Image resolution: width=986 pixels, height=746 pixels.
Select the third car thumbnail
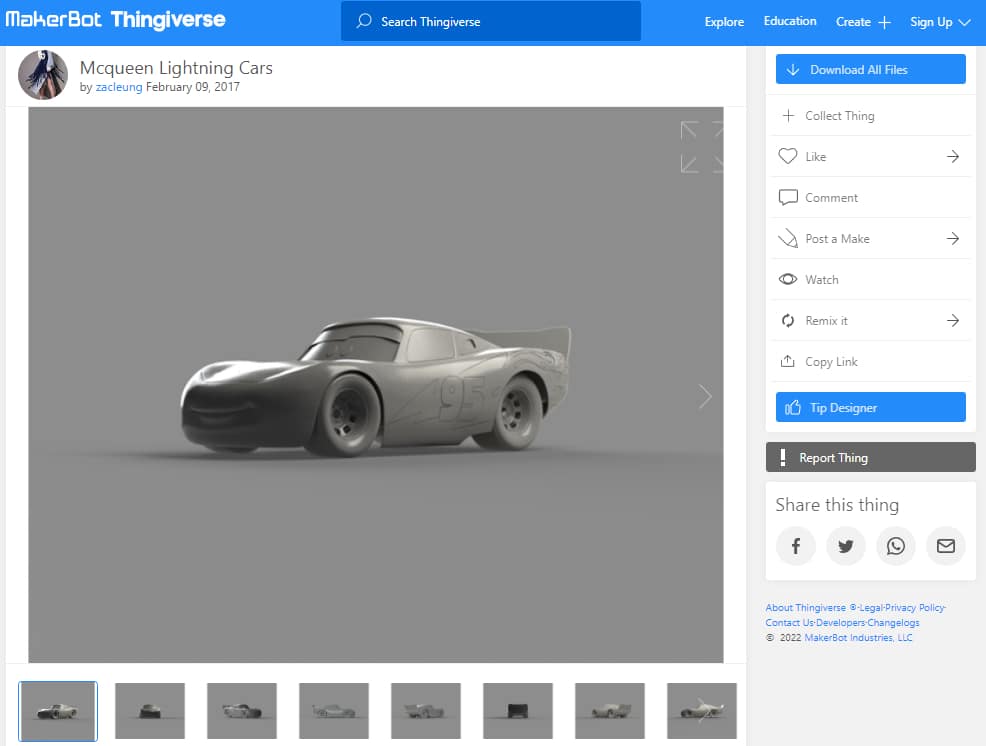click(x=241, y=711)
